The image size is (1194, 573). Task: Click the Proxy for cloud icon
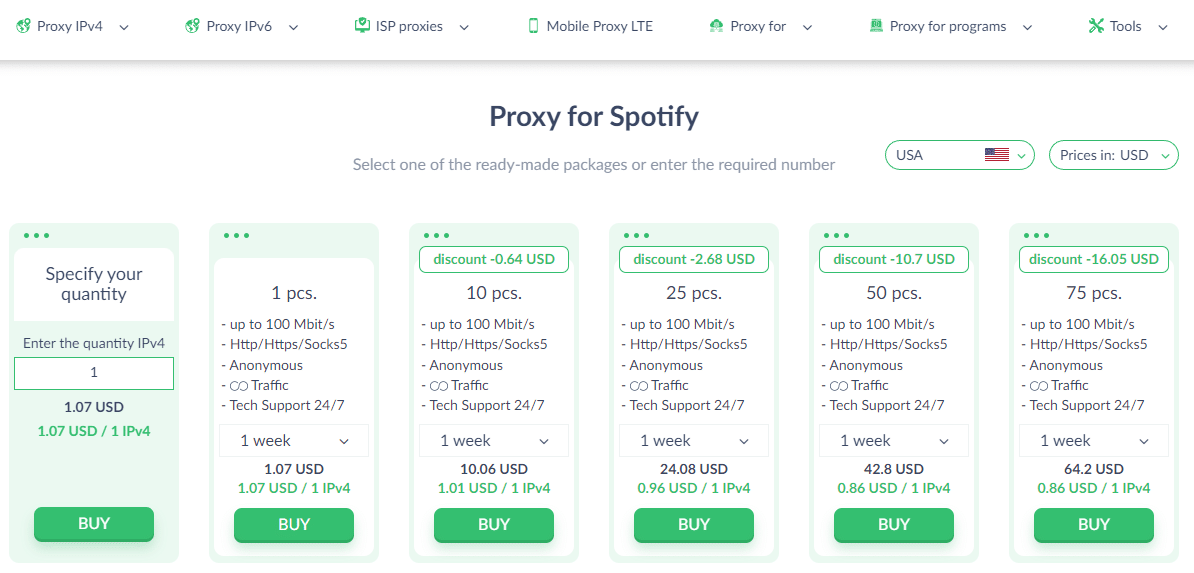pos(716,27)
